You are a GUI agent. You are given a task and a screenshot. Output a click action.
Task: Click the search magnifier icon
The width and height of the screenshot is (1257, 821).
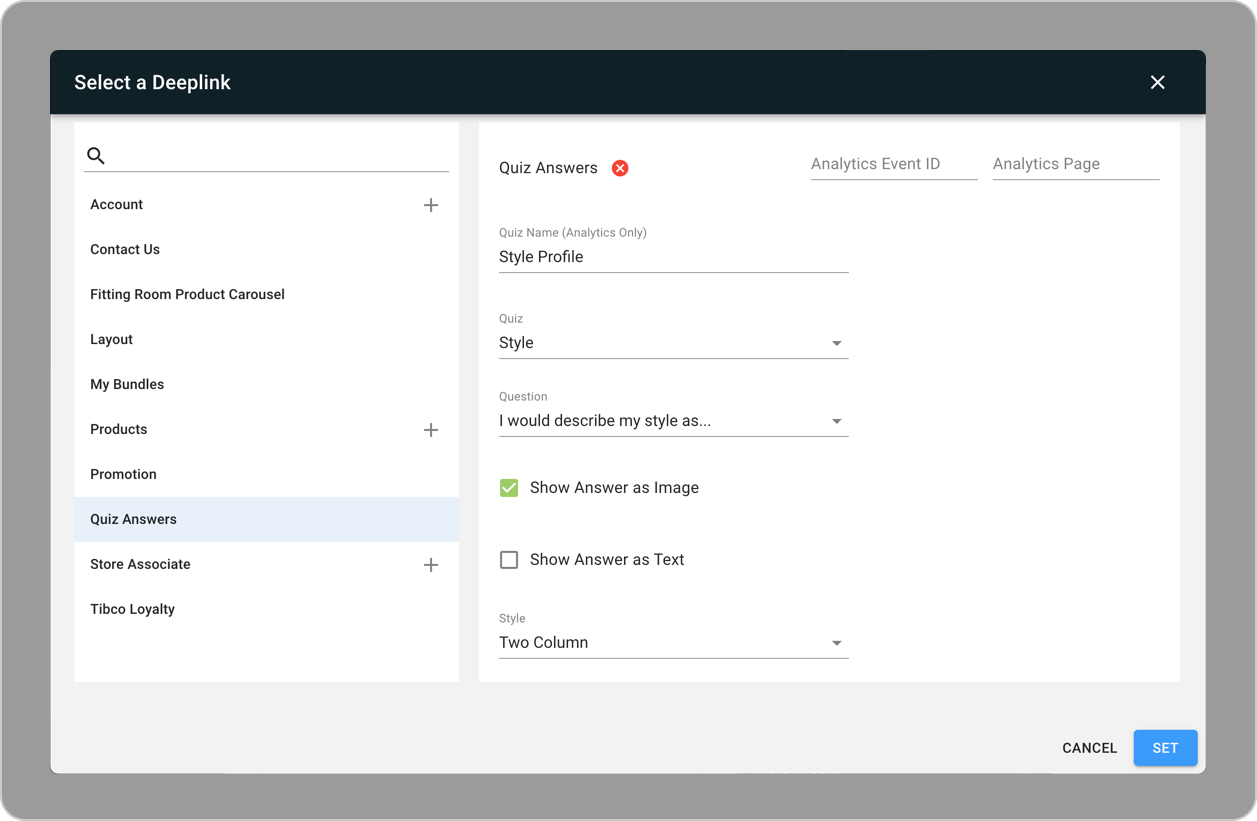tap(96, 155)
